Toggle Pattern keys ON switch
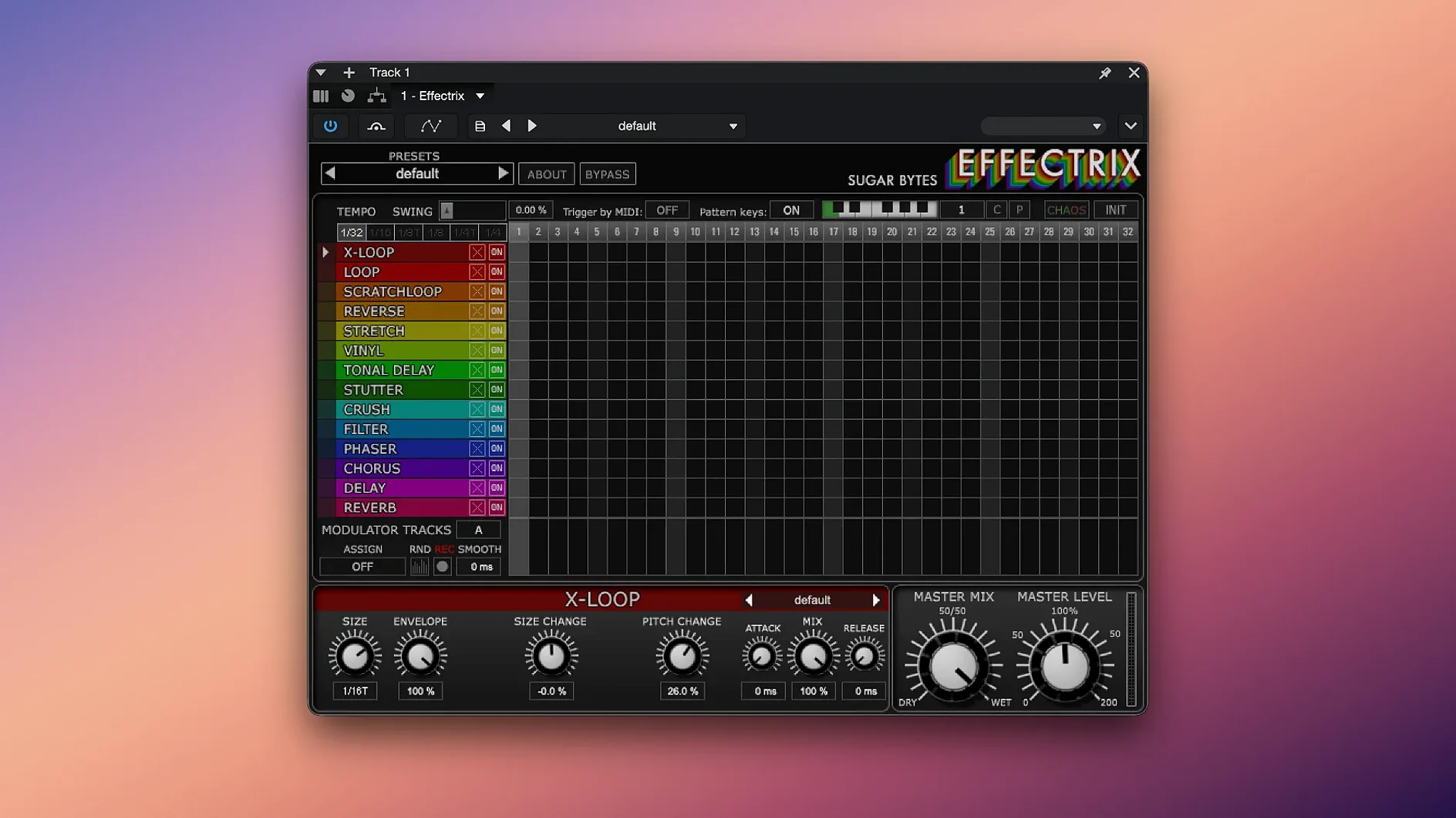This screenshot has height=818, width=1456. pyautogui.click(x=791, y=210)
